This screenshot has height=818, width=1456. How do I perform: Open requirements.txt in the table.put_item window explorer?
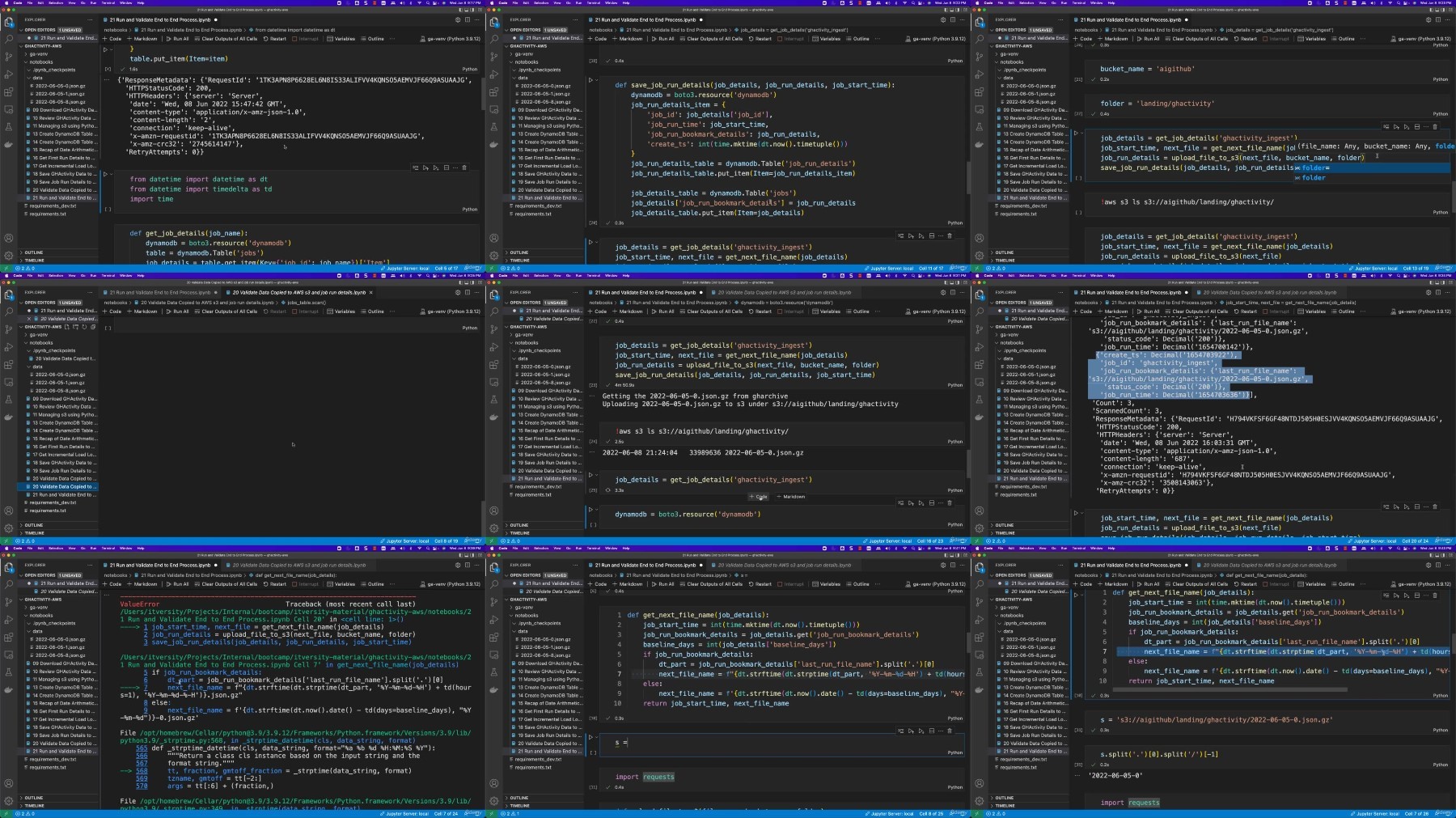click(47, 214)
